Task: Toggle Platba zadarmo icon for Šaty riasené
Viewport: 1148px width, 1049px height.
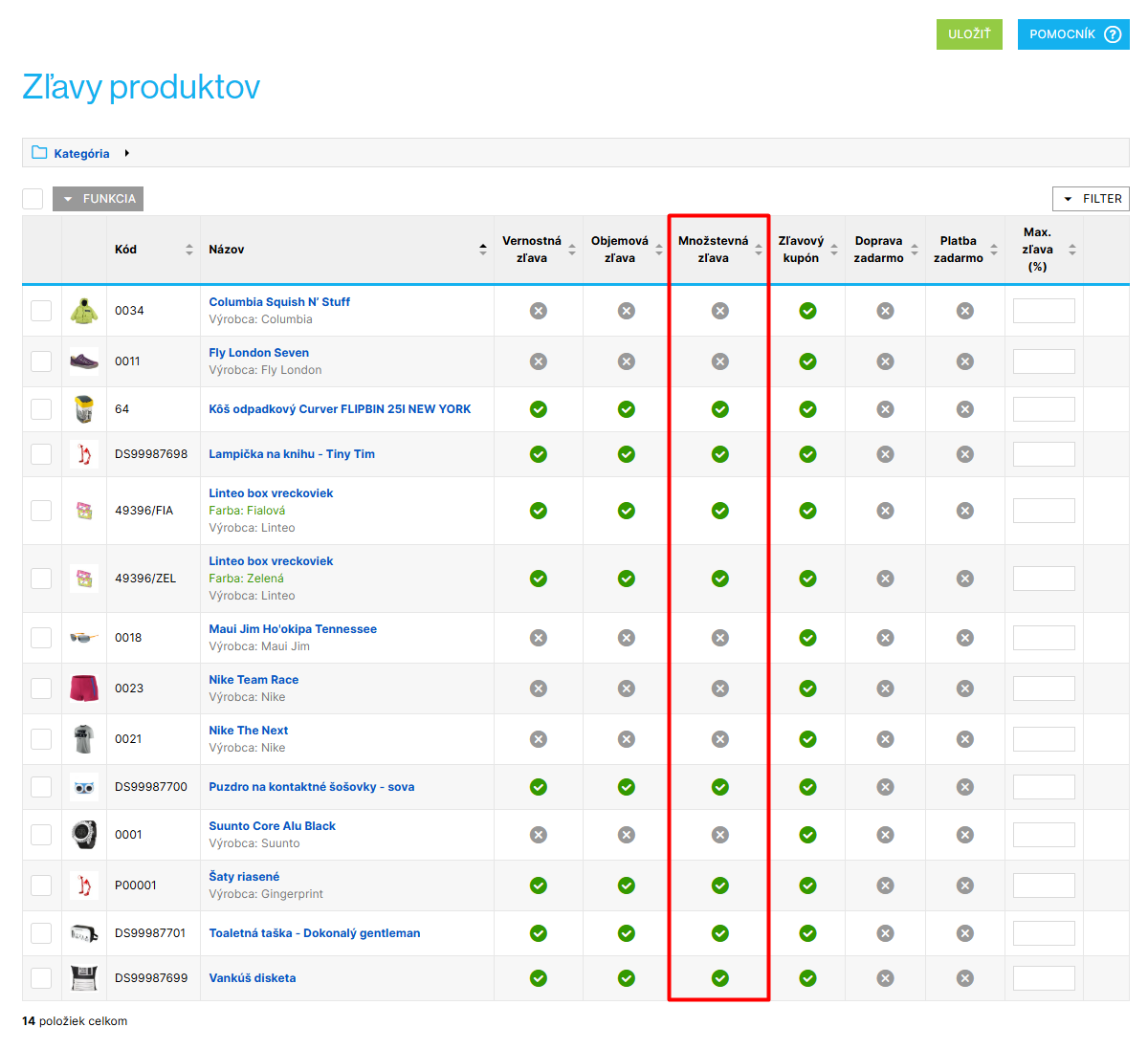Action: coord(965,885)
